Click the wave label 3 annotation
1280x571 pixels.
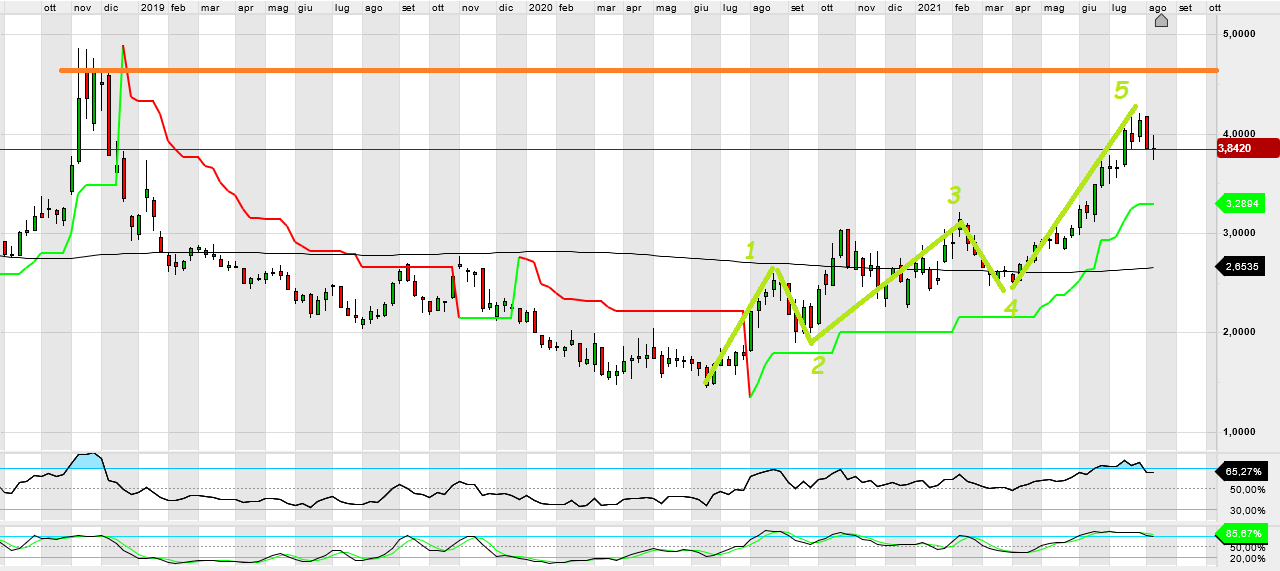(955, 195)
